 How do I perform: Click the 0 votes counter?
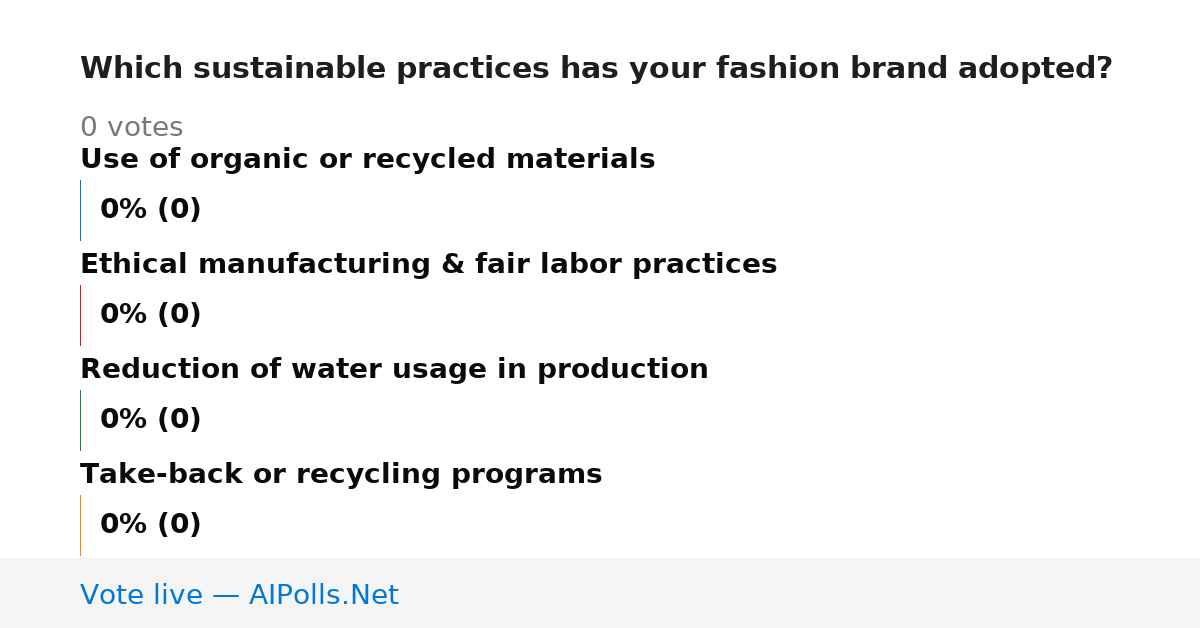click(x=131, y=127)
